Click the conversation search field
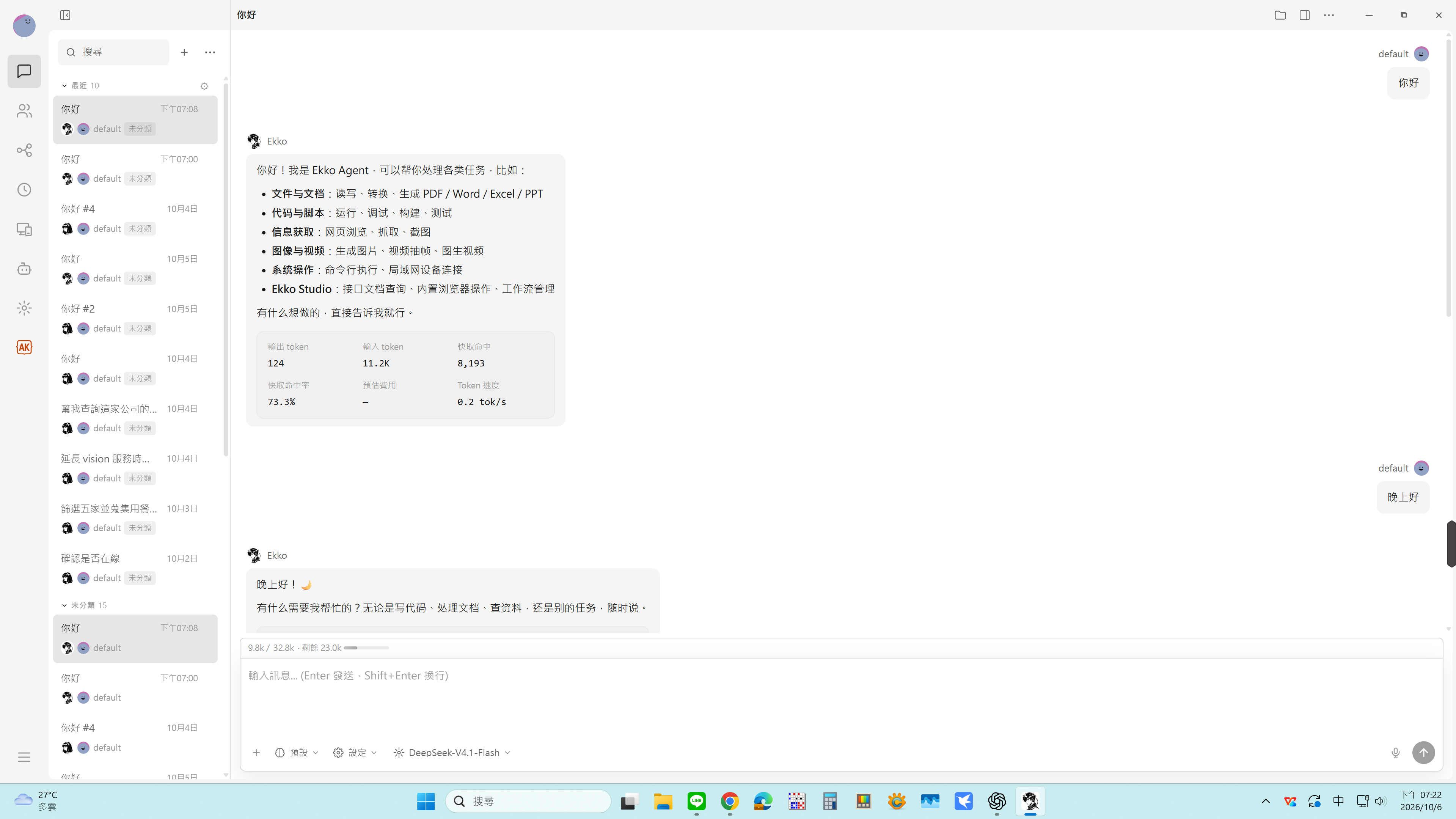This screenshot has width=1456, height=819. pyautogui.click(x=114, y=52)
